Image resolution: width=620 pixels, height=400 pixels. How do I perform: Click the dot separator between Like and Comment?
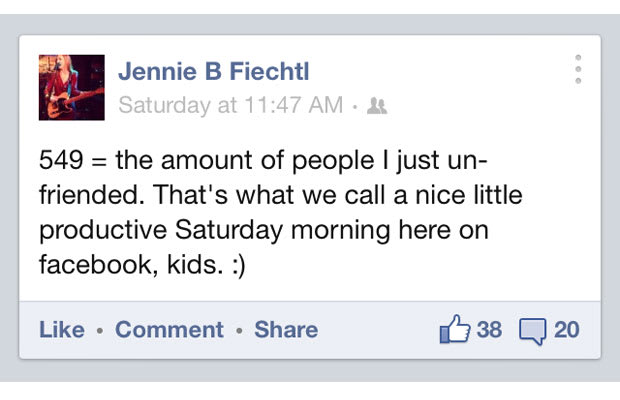pyautogui.click(x=100, y=330)
